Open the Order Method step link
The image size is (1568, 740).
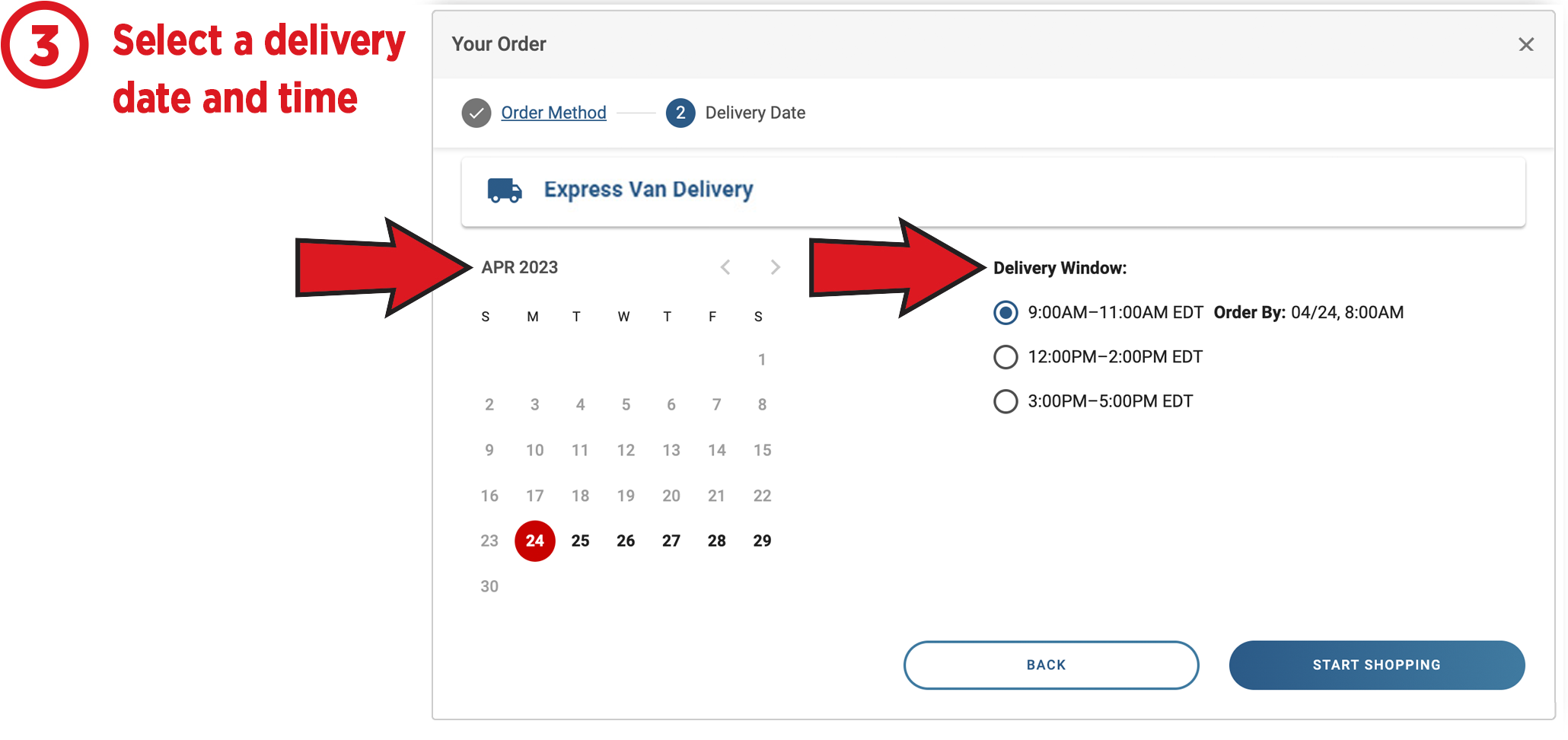click(x=553, y=113)
